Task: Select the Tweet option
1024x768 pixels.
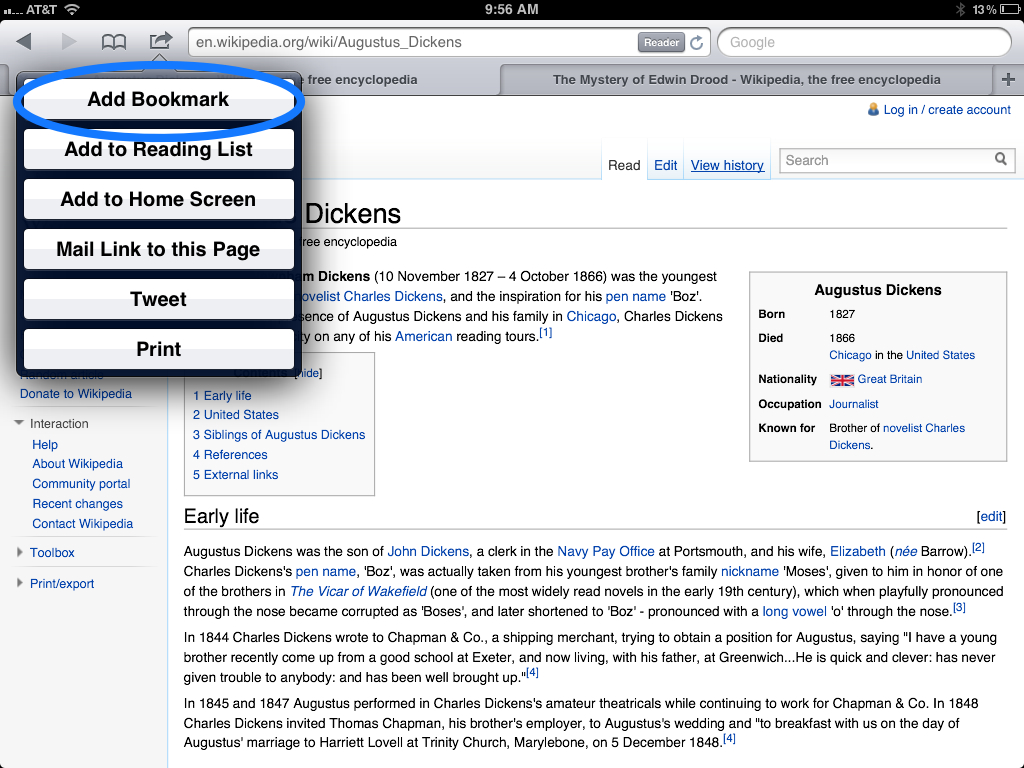Action: [158, 299]
